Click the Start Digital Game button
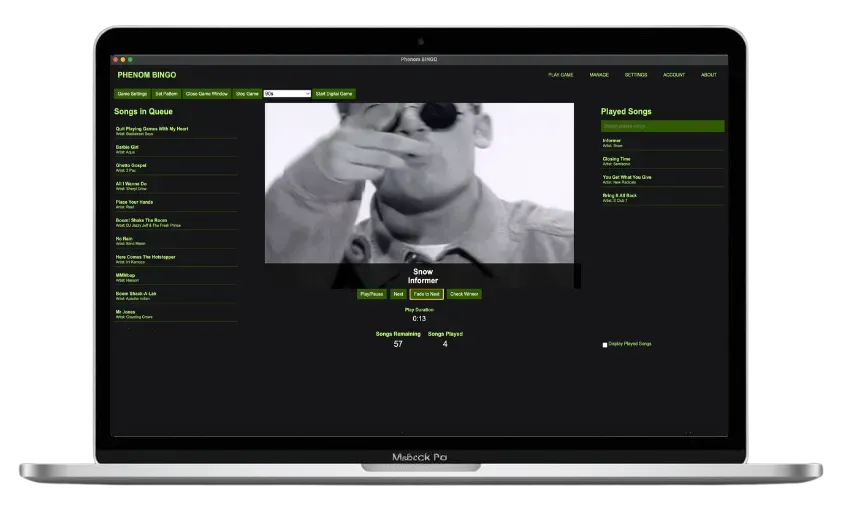The width and height of the screenshot is (841, 506). click(x=334, y=94)
